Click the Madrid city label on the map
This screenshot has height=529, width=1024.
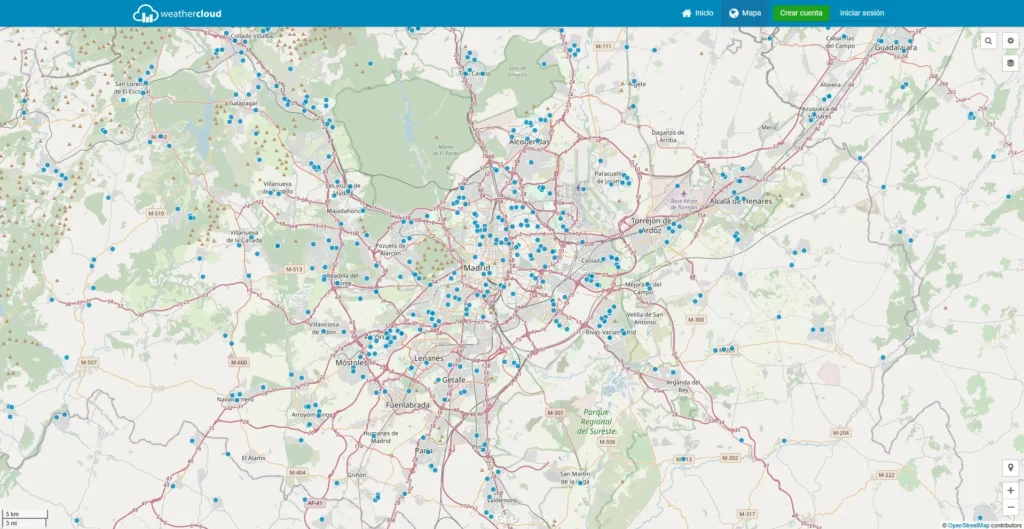point(475,268)
